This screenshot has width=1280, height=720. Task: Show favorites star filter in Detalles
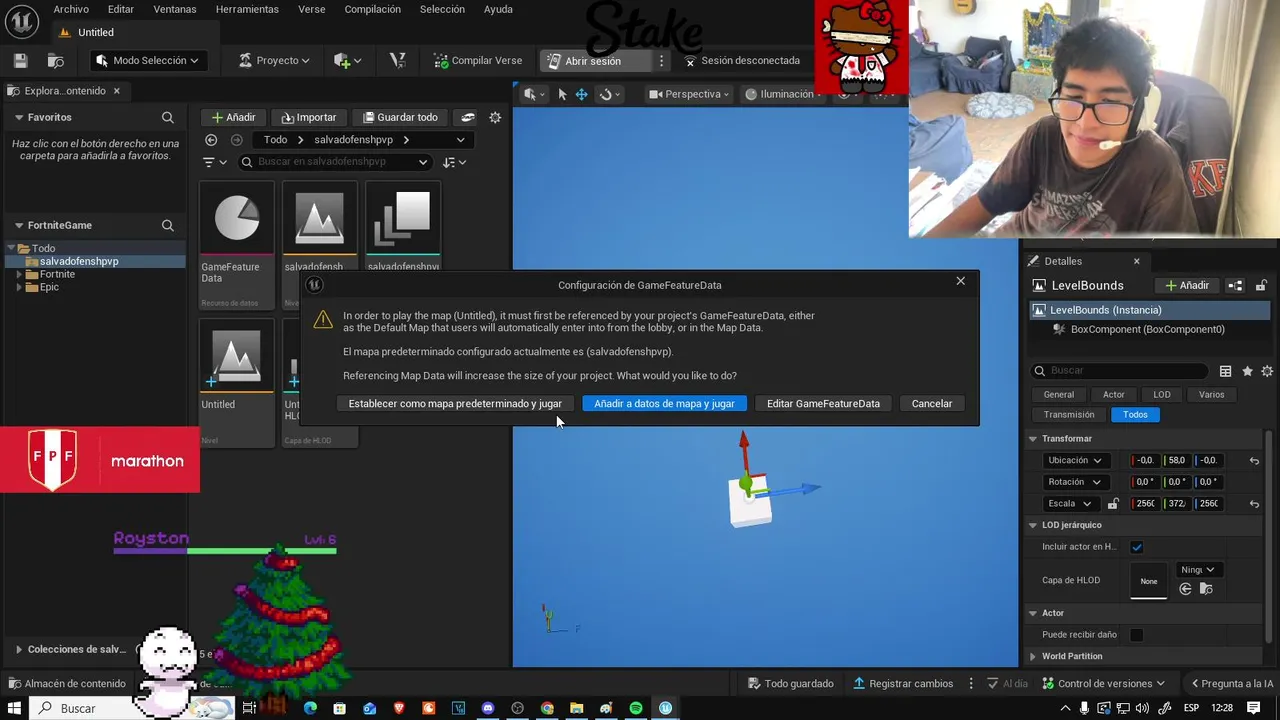pos(1247,371)
